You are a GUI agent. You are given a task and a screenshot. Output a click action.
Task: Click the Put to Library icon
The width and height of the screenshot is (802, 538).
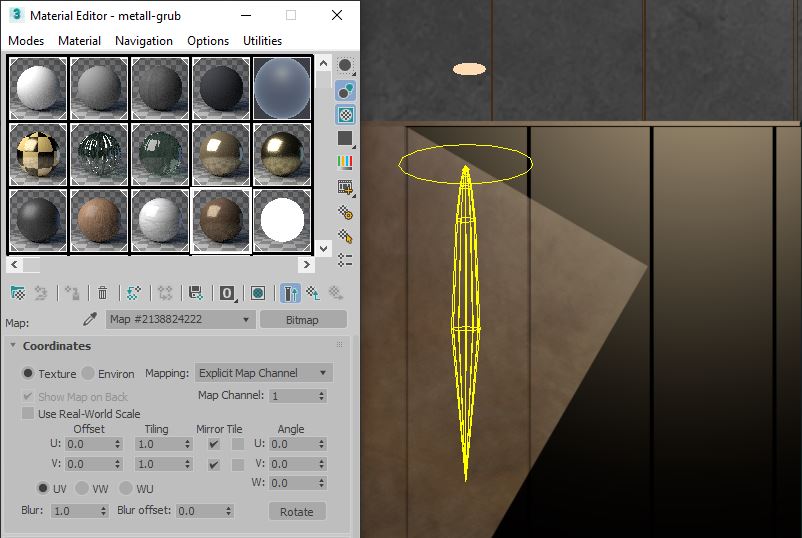click(x=195, y=293)
